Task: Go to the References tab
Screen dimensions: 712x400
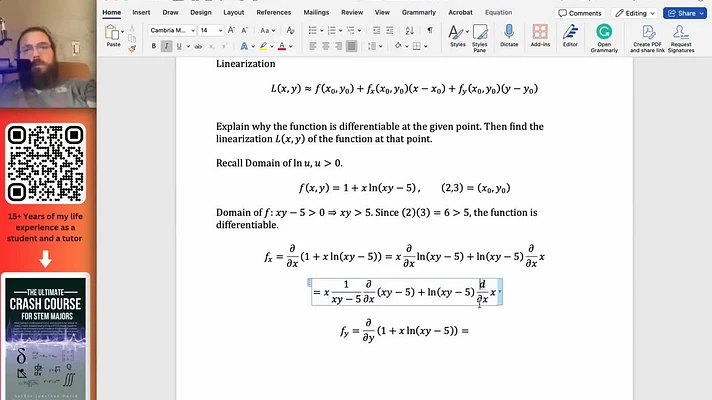Action: tap(273, 12)
